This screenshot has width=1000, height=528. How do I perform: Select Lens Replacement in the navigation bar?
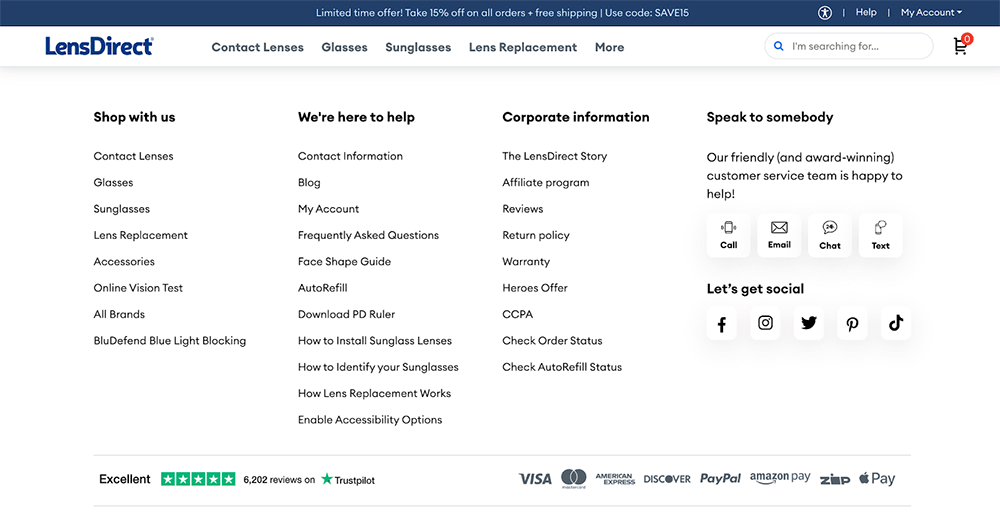click(x=522, y=47)
